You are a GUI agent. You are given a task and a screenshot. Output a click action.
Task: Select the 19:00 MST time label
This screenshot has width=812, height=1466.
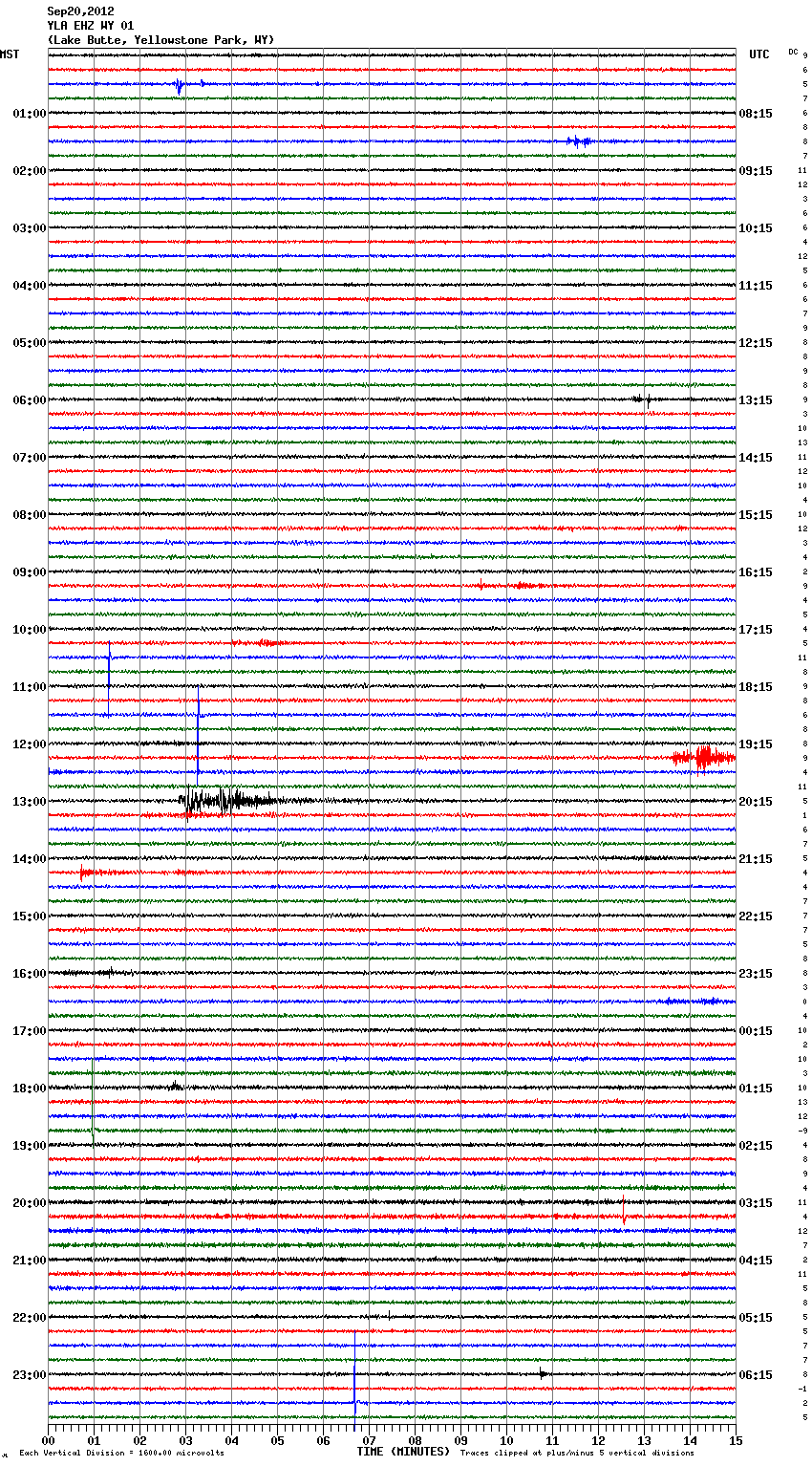(x=30, y=1146)
